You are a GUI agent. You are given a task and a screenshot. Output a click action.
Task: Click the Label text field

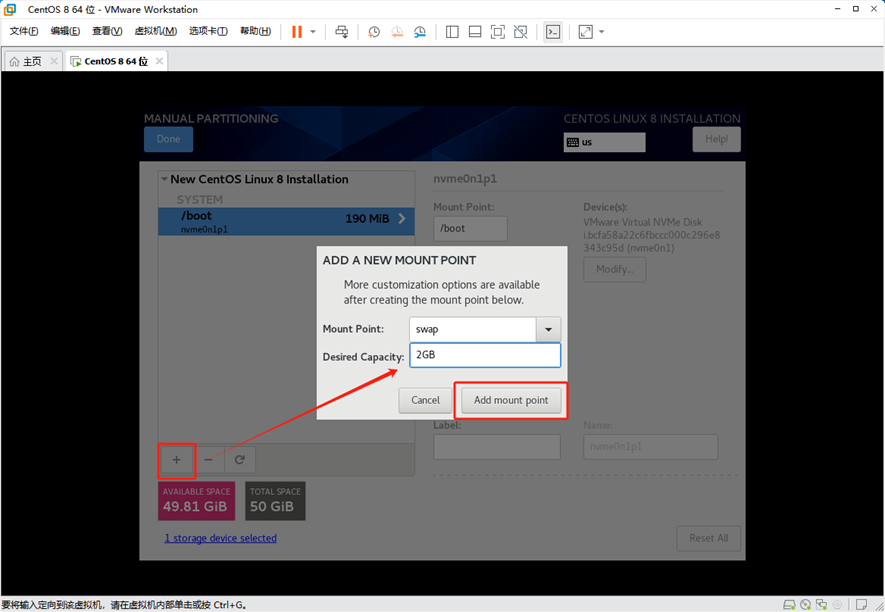click(x=497, y=447)
